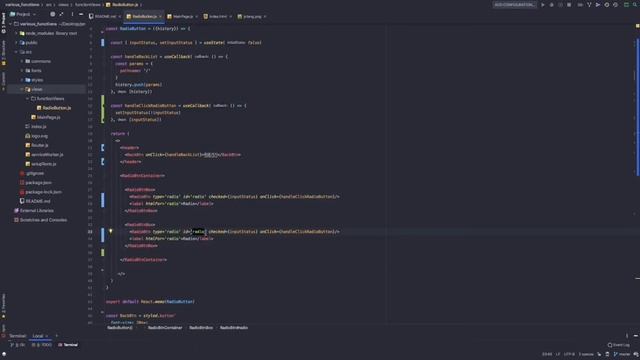Image resolution: width=640 pixels, height=360 pixels.
Task: Open terminal panel options (vertical dots)
Action: tap(627, 336)
